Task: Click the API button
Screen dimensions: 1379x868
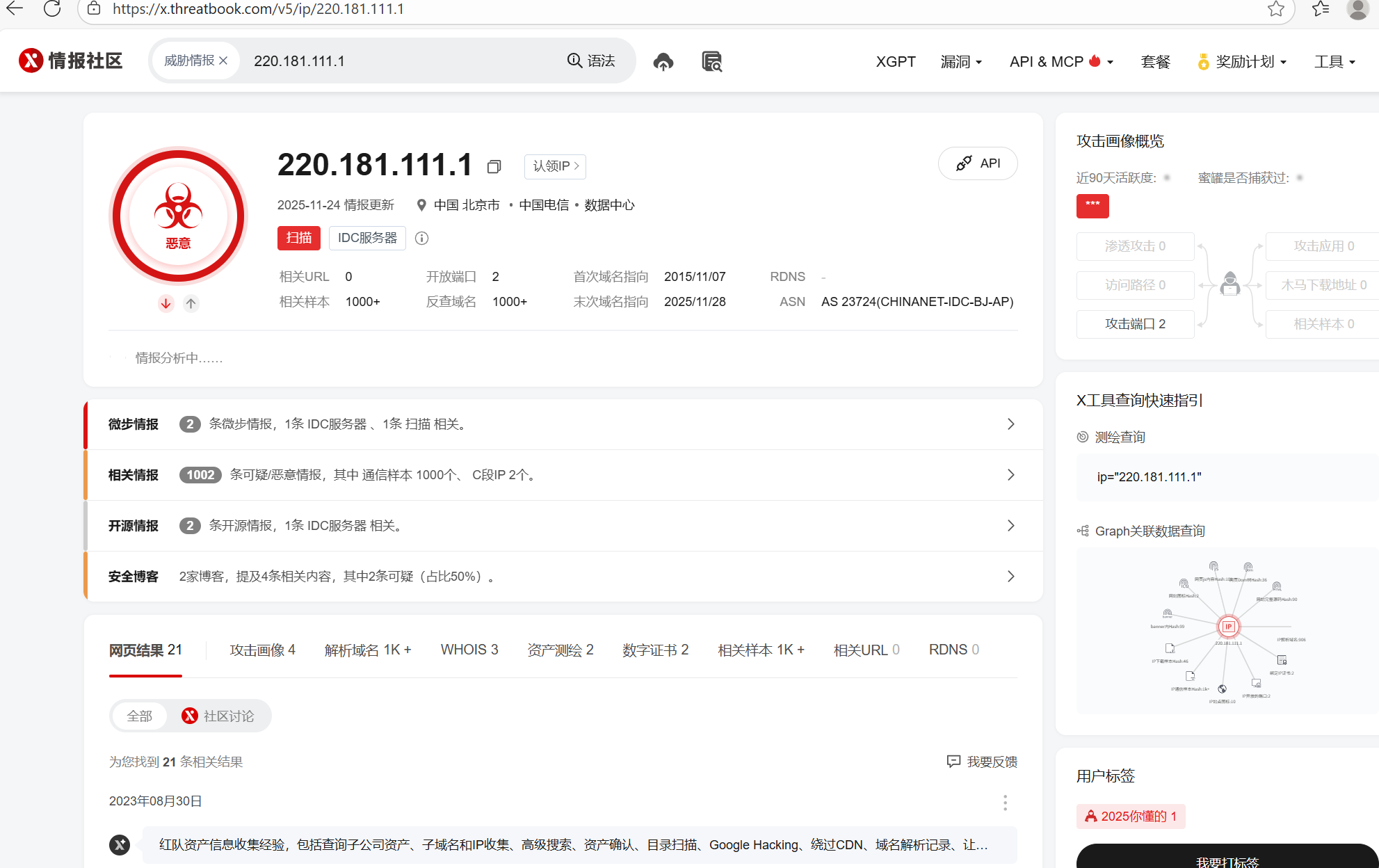Action: pos(978,163)
